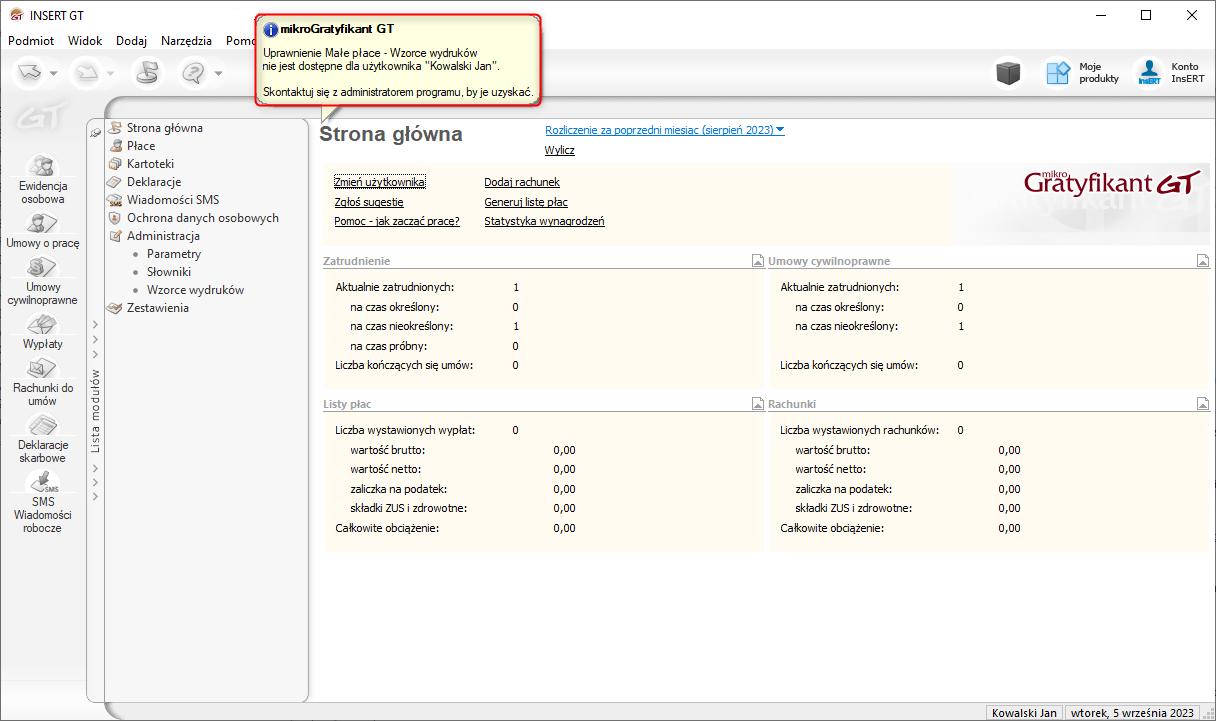
Task: Click the Liczba wystawionych wypłat label
Action: [405, 430]
